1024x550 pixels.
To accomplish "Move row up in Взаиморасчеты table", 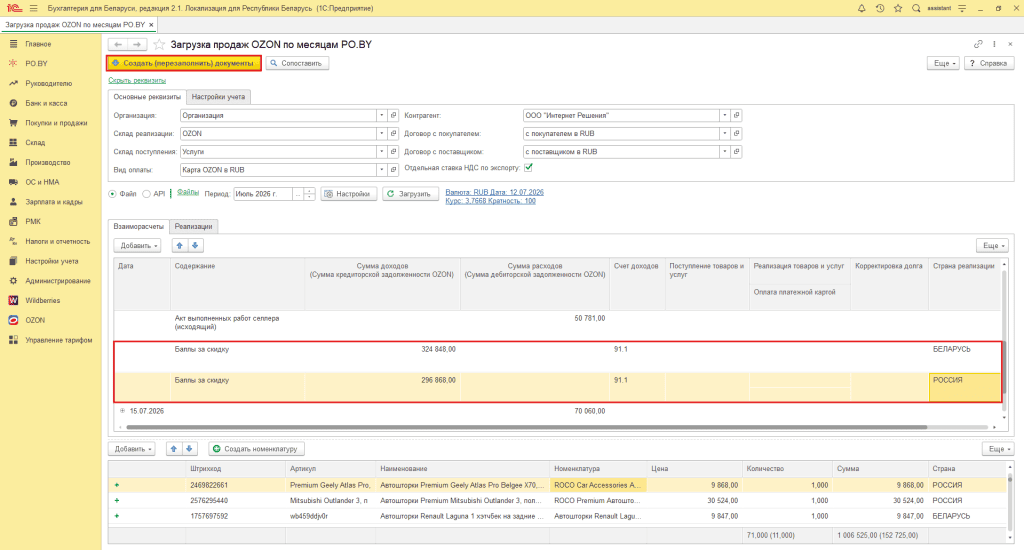I will click(x=180, y=246).
